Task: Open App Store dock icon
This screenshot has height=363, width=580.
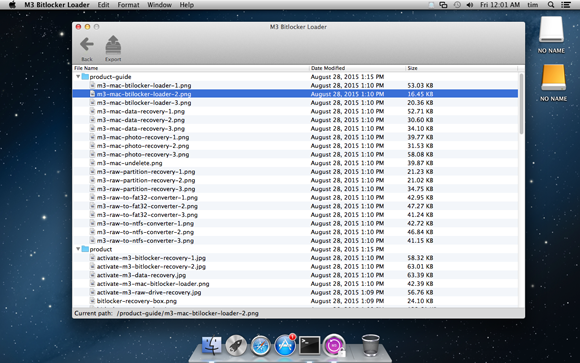Action: [x=285, y=345]
